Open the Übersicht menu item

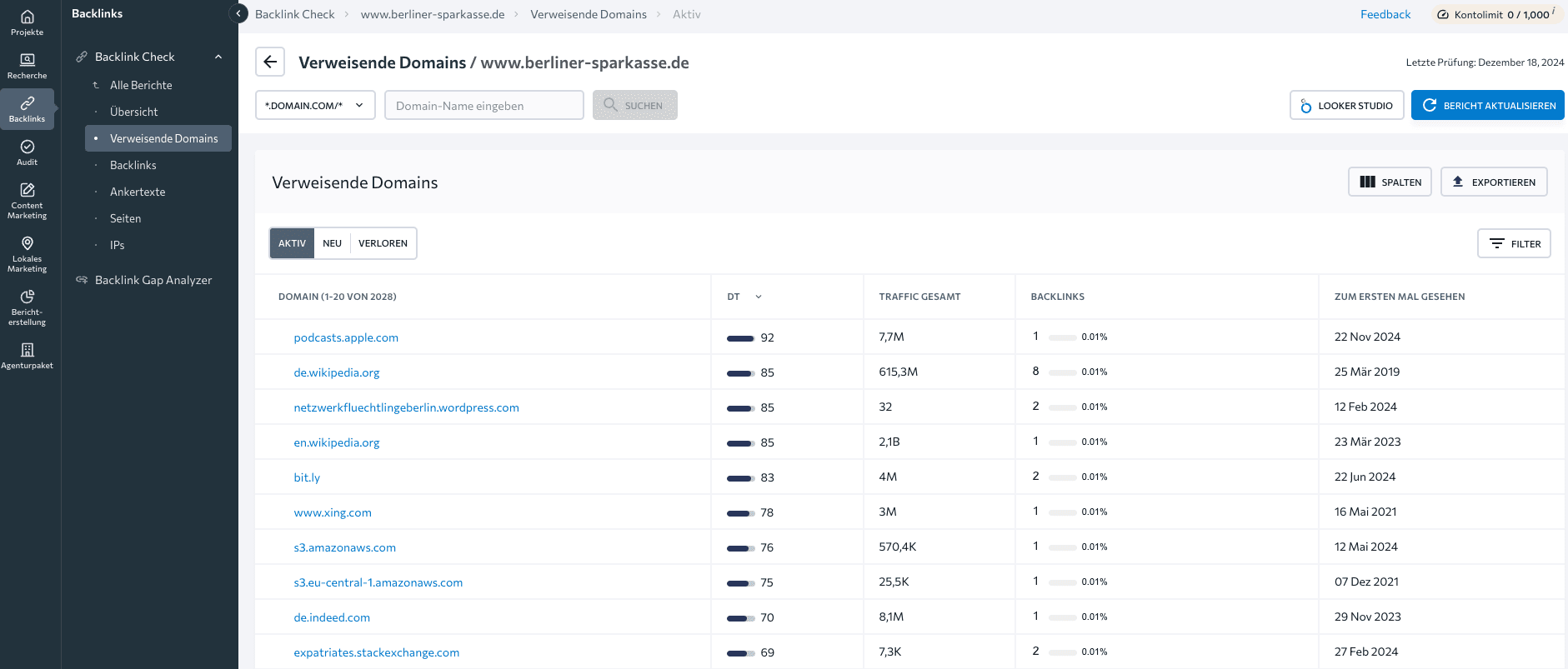pyautogui.click(x=133, y=112)
